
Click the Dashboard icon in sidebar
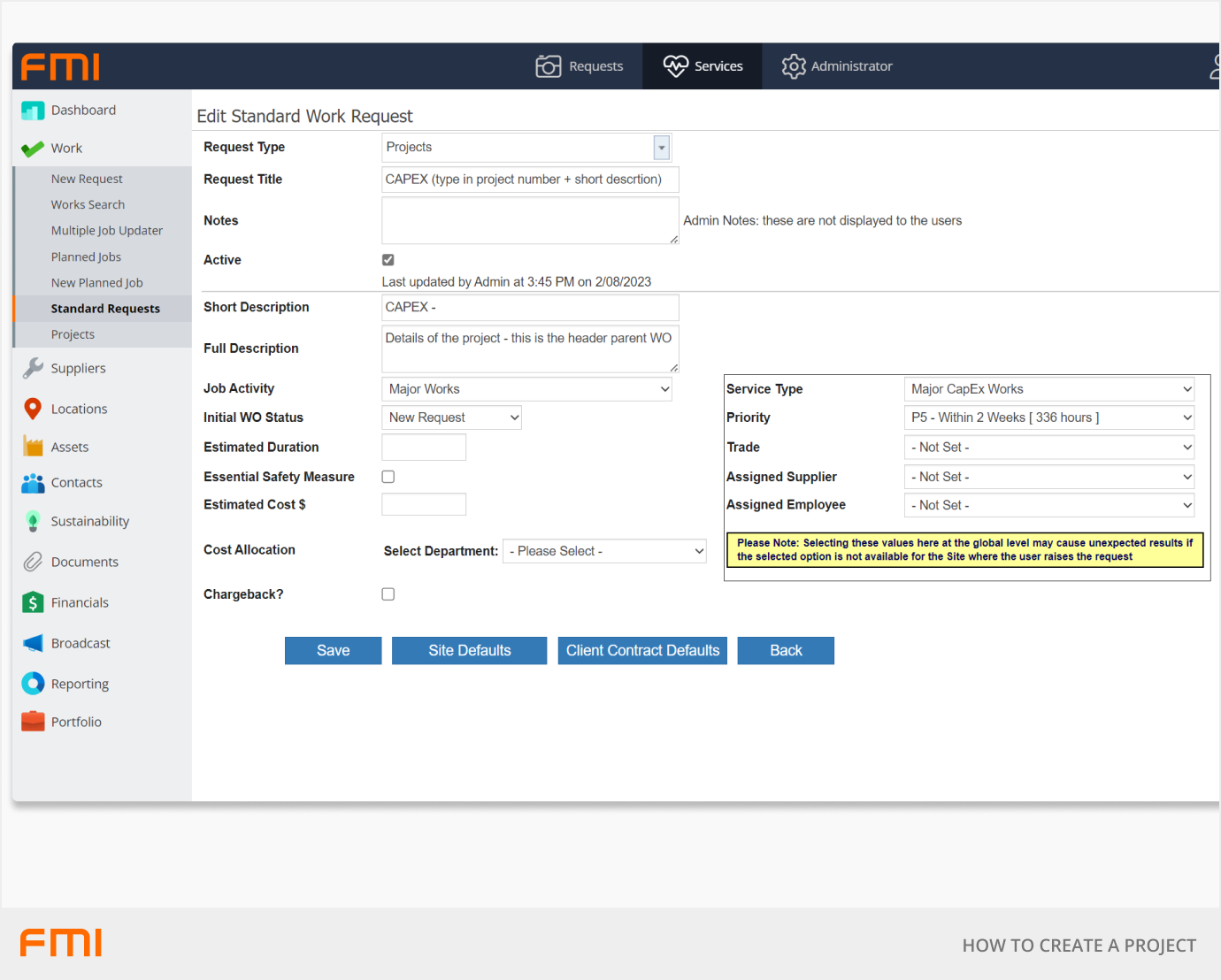[x=33, y=111]
